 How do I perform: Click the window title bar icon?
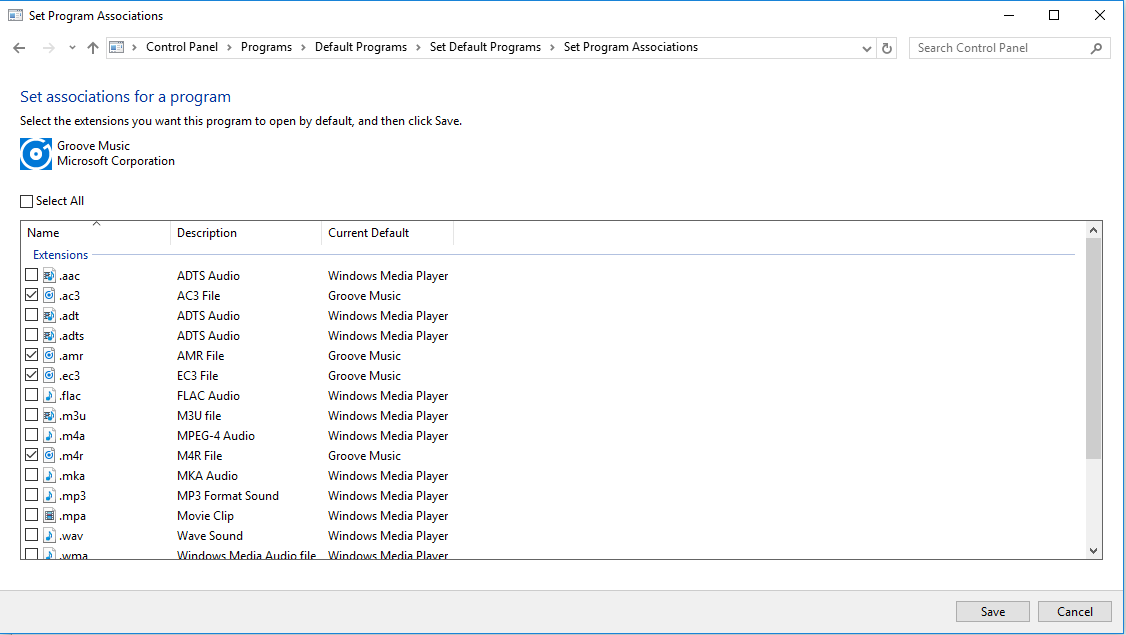(15, 15)
